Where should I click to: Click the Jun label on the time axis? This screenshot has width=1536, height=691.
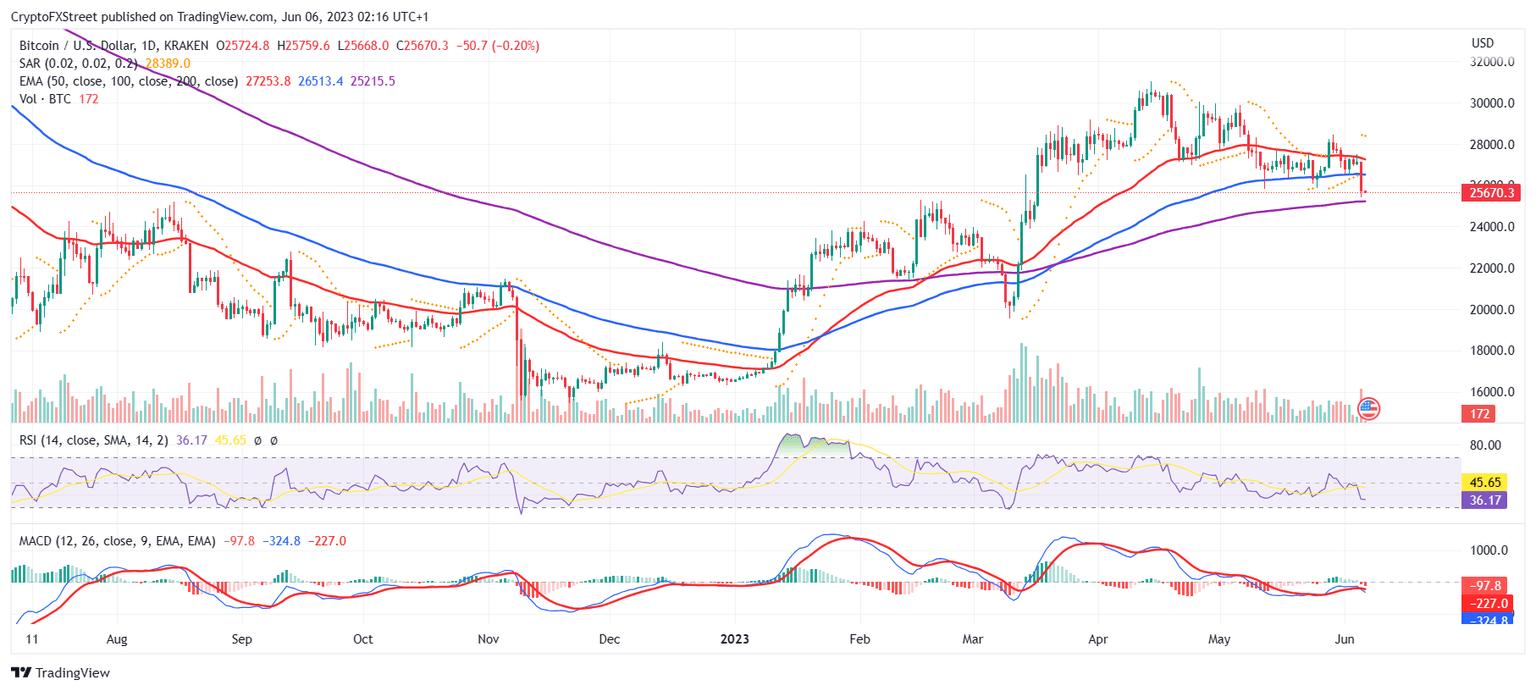point(1344,638)
